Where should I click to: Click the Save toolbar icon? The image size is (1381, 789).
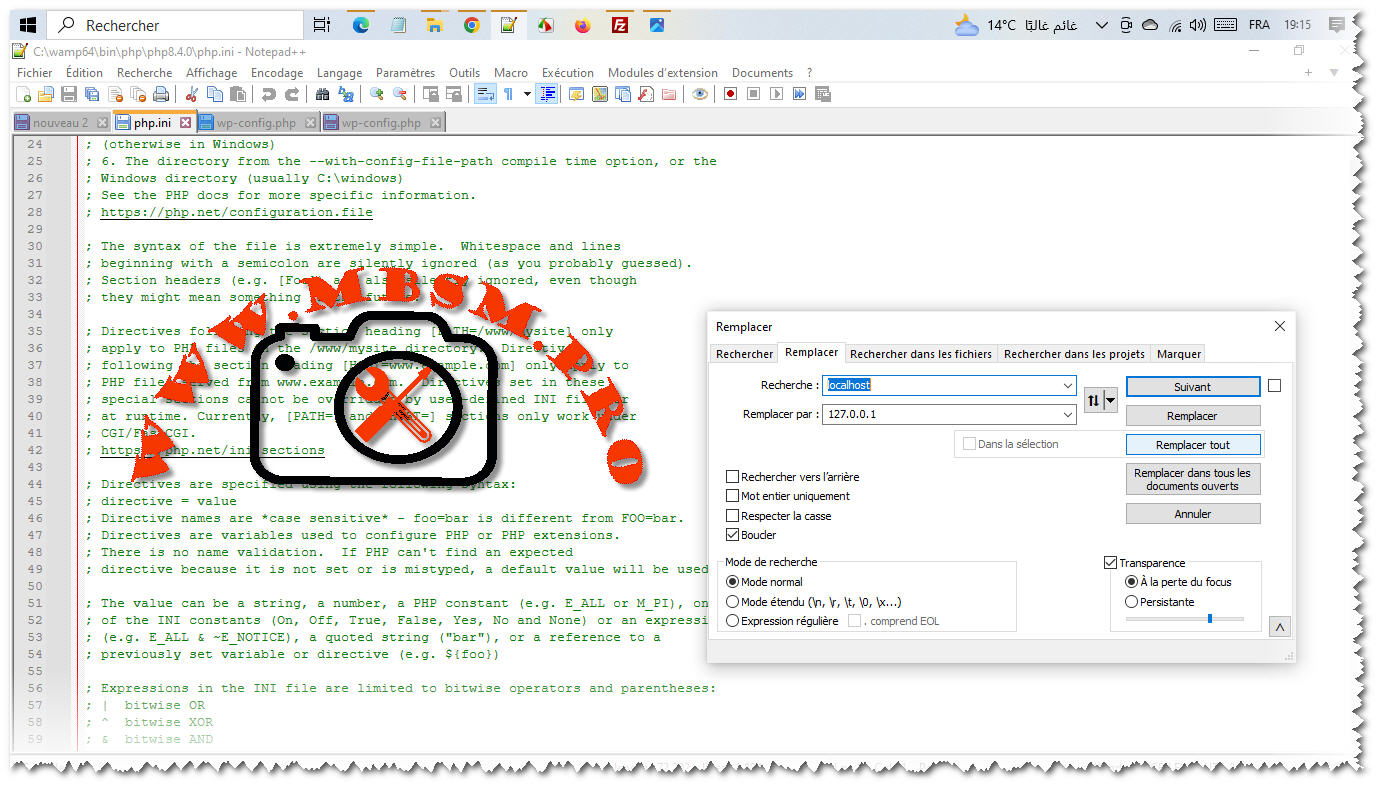pyautogui.click(x=69, y=94)
